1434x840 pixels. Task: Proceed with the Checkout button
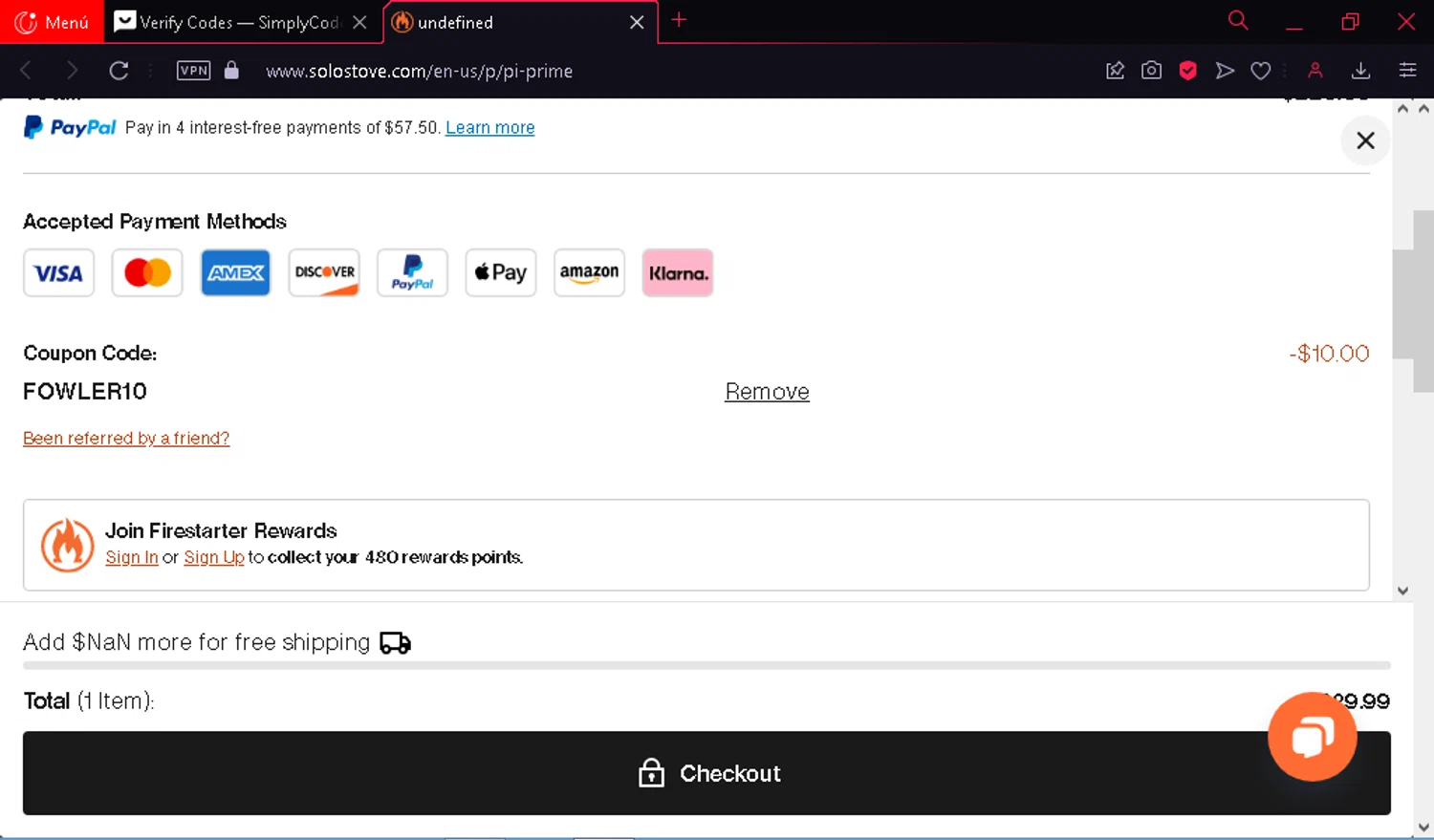pyautogui.click(x=706, y=773)
